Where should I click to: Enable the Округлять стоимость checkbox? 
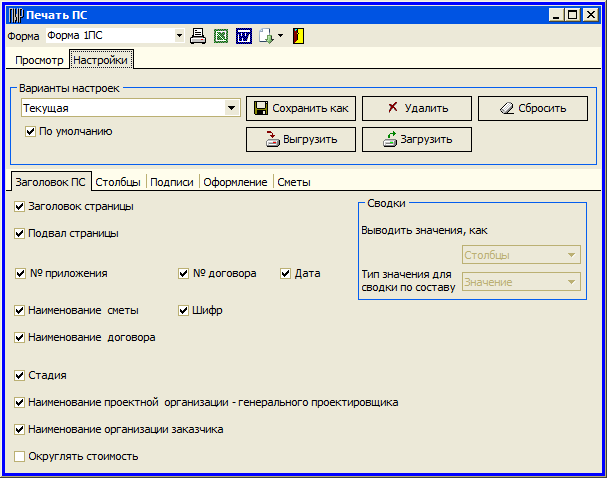[x=20, y=457]
